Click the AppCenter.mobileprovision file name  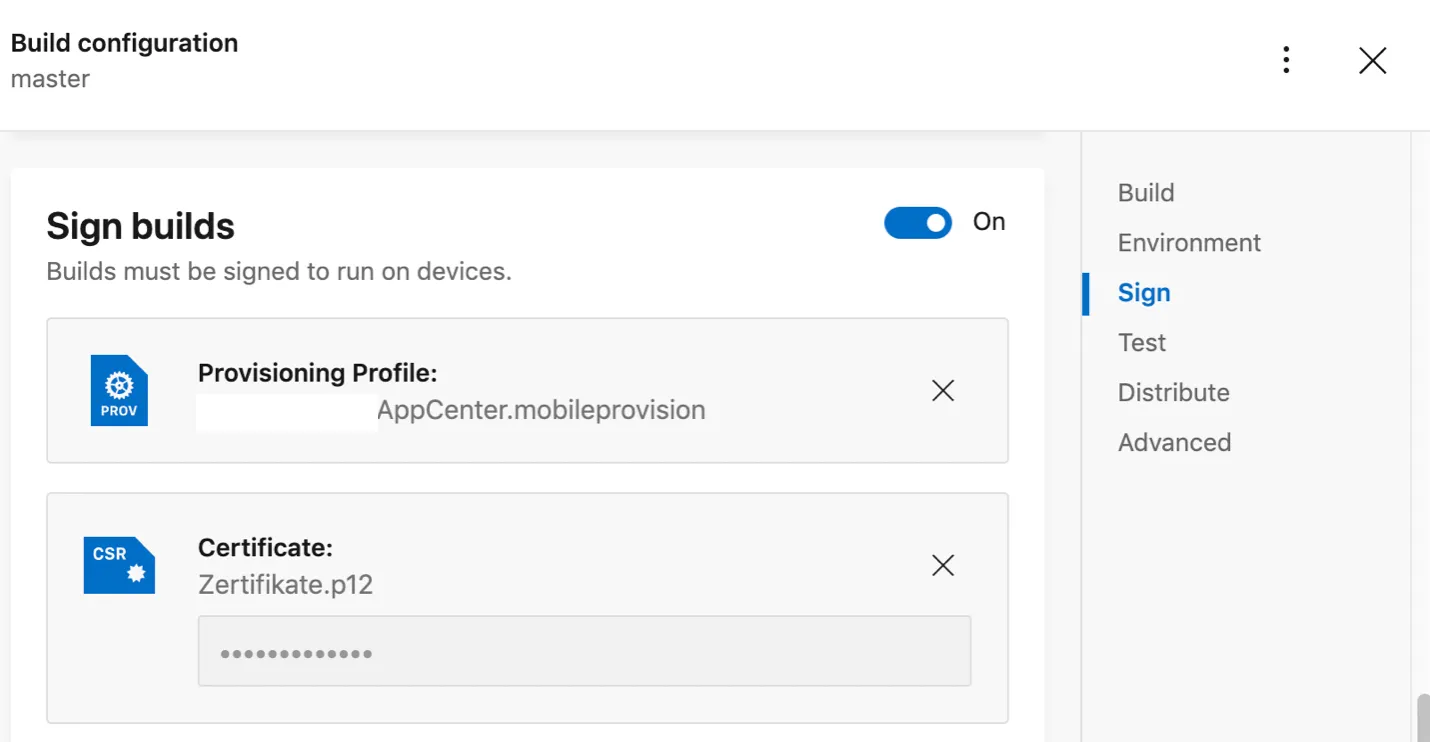tap(541, 410)
